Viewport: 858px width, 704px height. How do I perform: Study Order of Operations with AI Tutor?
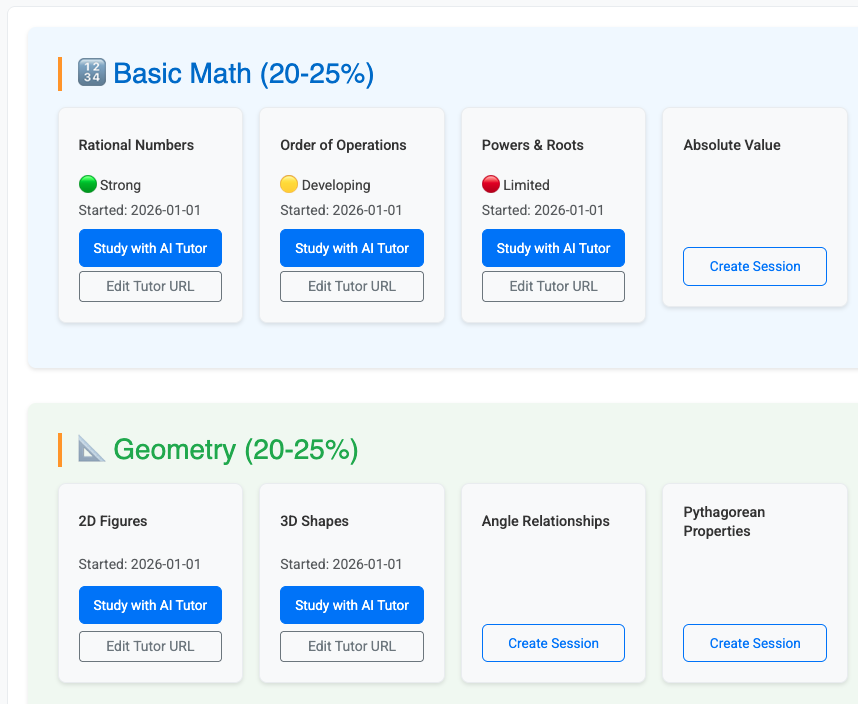tap(352, 248)
